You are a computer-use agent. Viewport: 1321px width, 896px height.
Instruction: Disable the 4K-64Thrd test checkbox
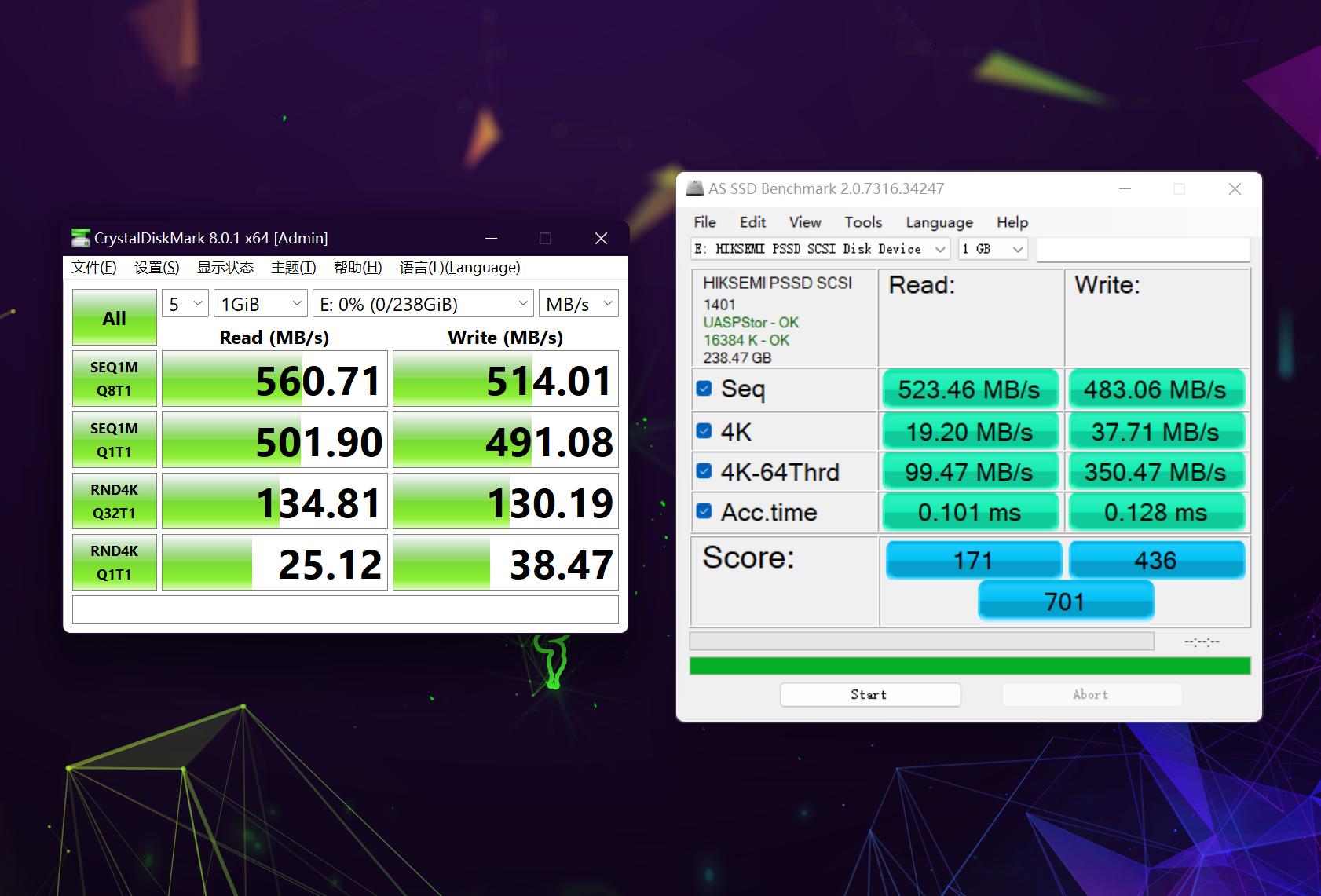(x=704, y=471)
